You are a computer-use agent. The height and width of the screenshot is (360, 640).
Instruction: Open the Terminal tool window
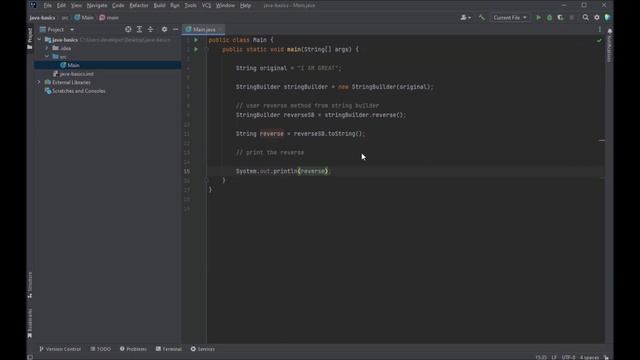click(x=169, y=349)
